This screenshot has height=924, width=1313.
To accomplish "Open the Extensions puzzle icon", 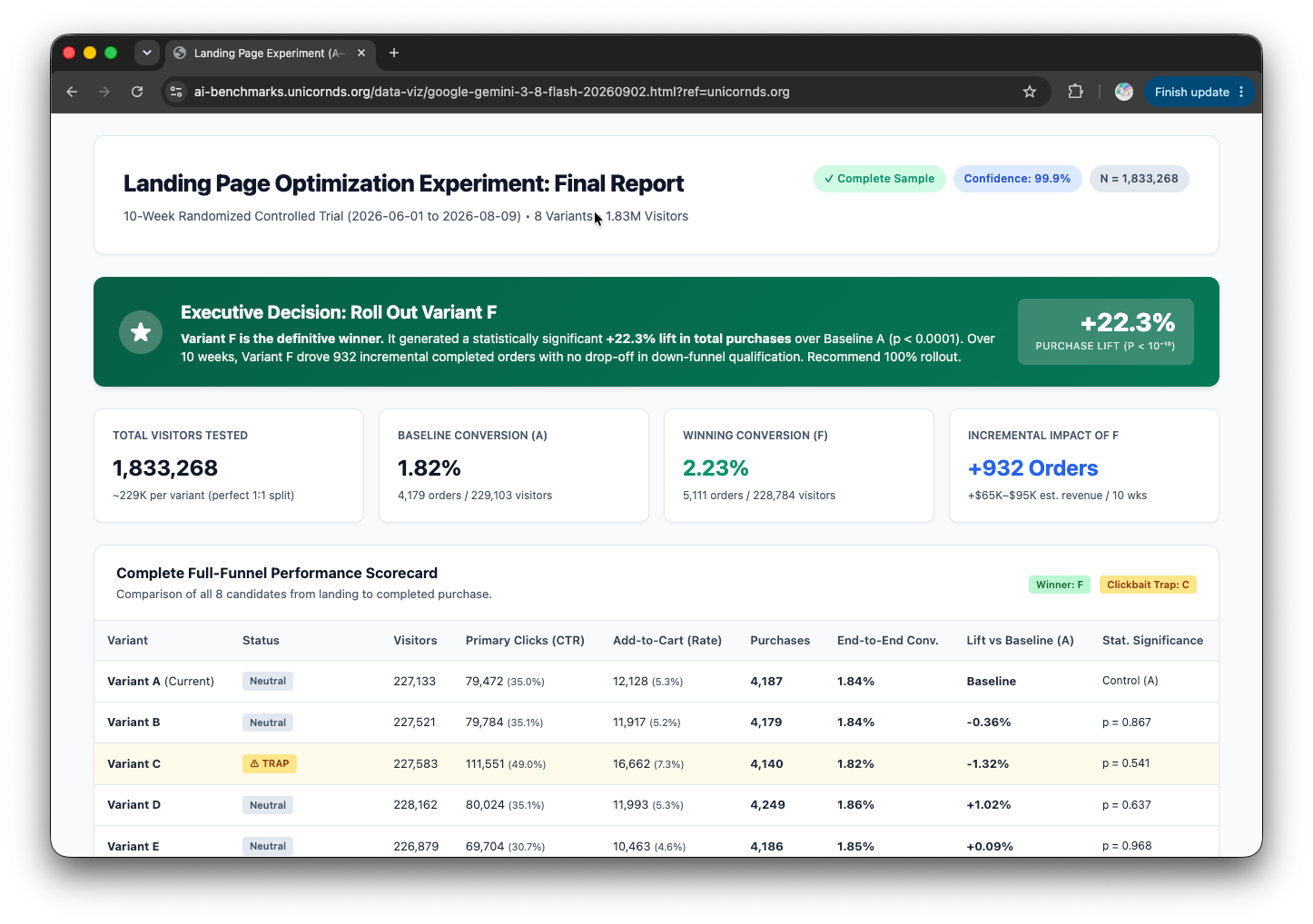I will click(1076, 92).
